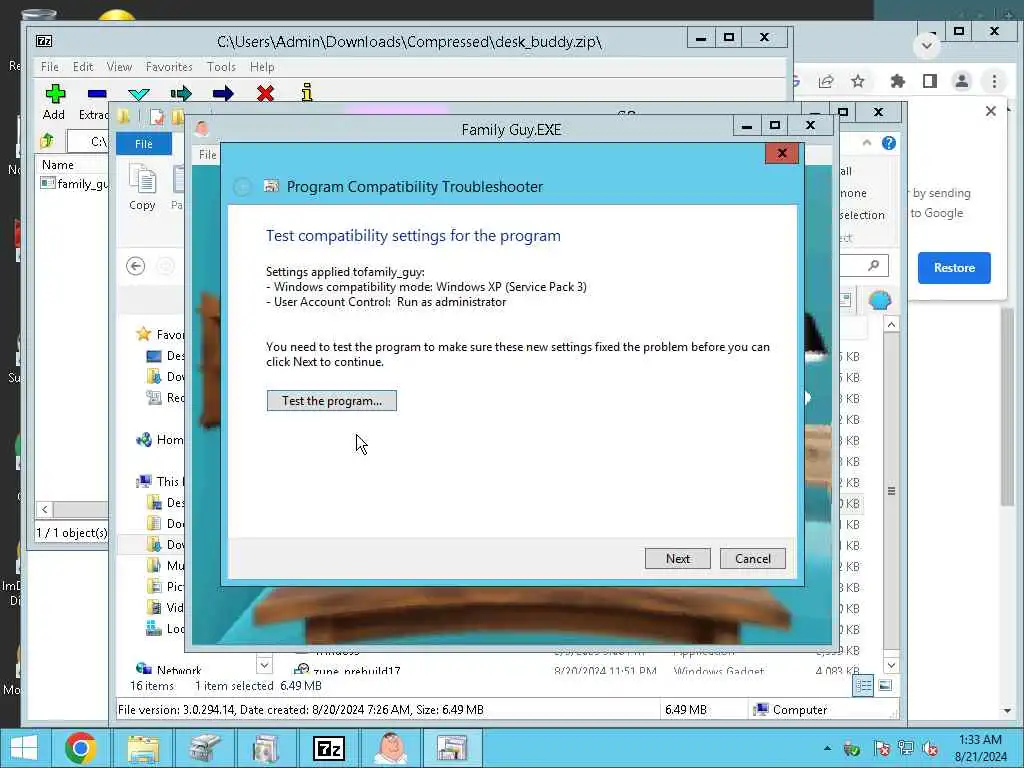Click the Restore button in Chrome
Image resolution: width=1024 pixels, height=768 pixels.
pos(953,268)
